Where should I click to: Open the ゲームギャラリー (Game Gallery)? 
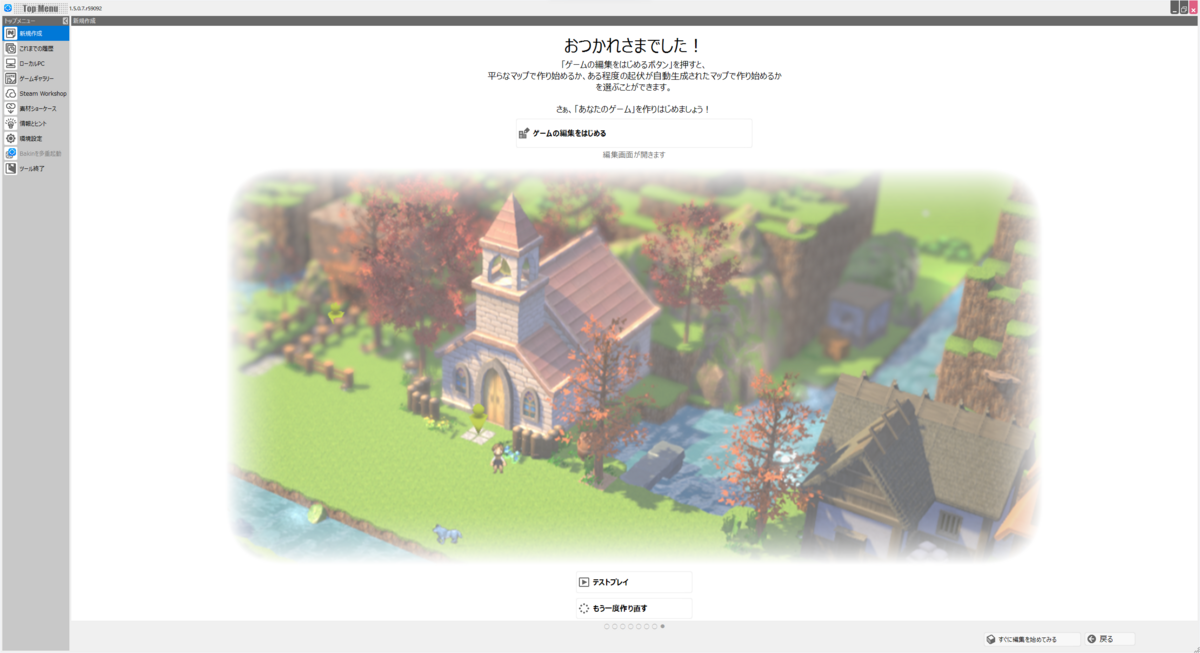click(x=37, y=78)
